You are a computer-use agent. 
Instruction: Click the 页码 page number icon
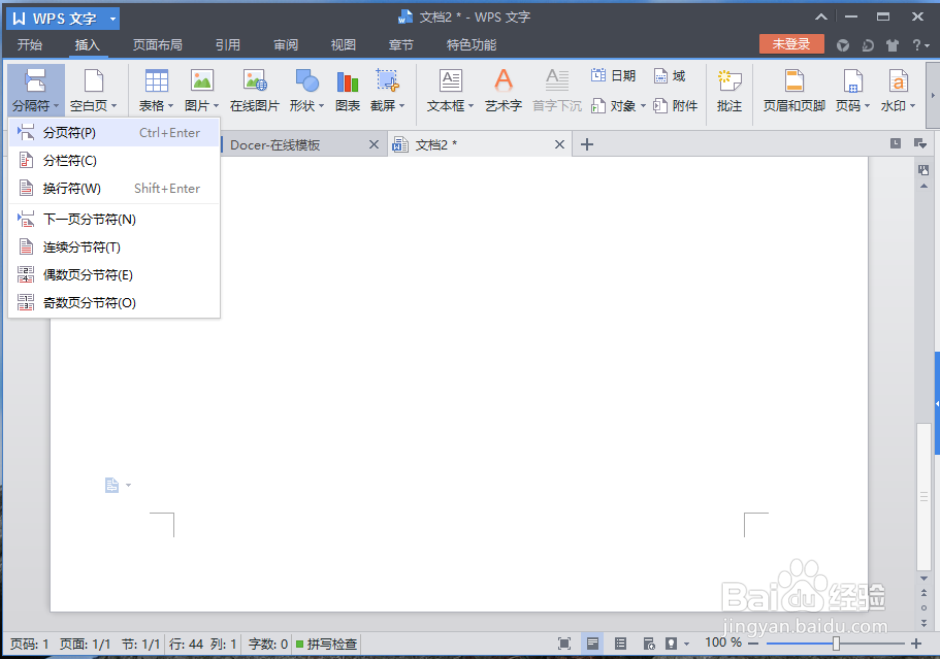point(852,82)
